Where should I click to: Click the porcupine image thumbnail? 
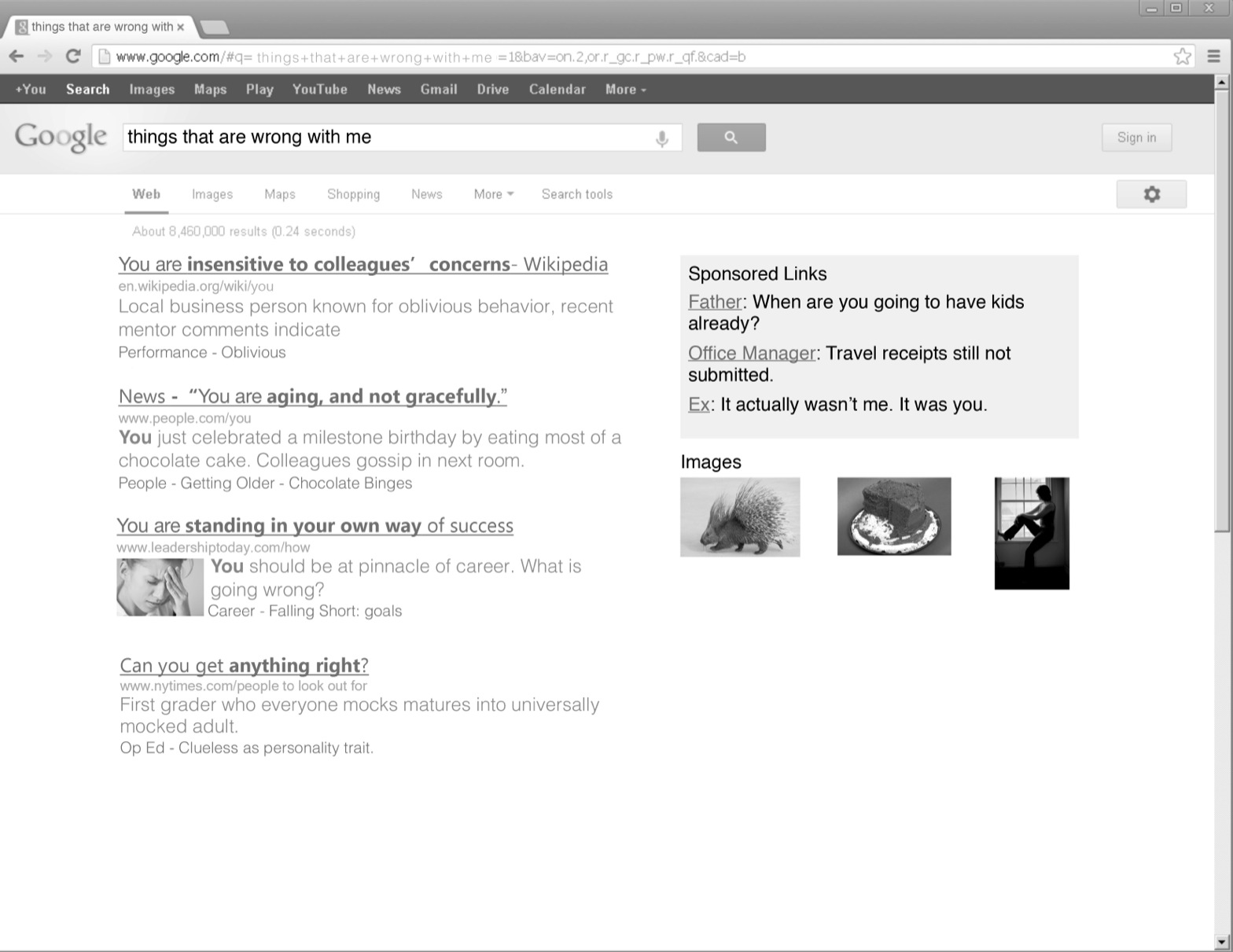(x=740, y=517)
